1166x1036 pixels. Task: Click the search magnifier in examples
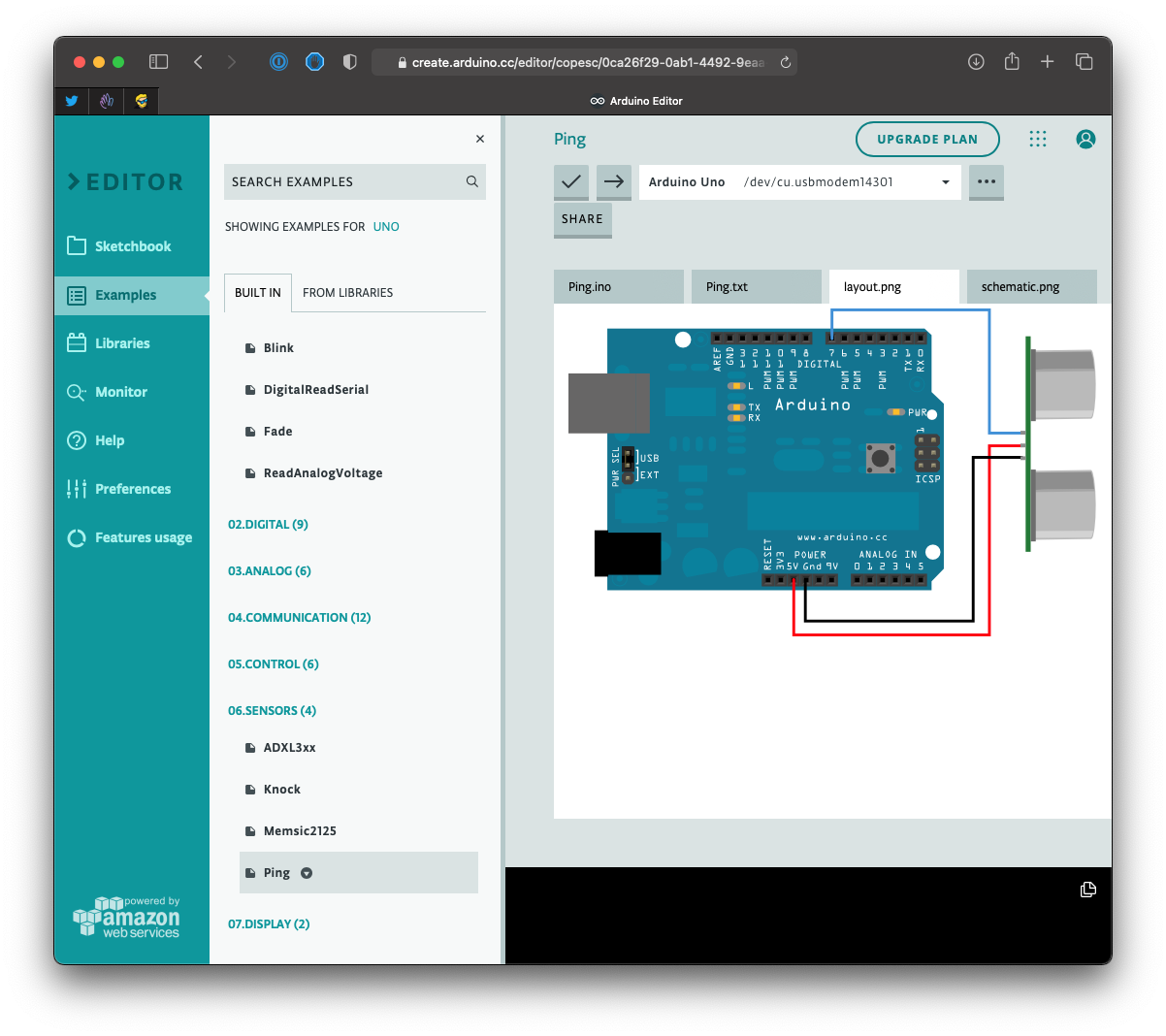(472, 181)
